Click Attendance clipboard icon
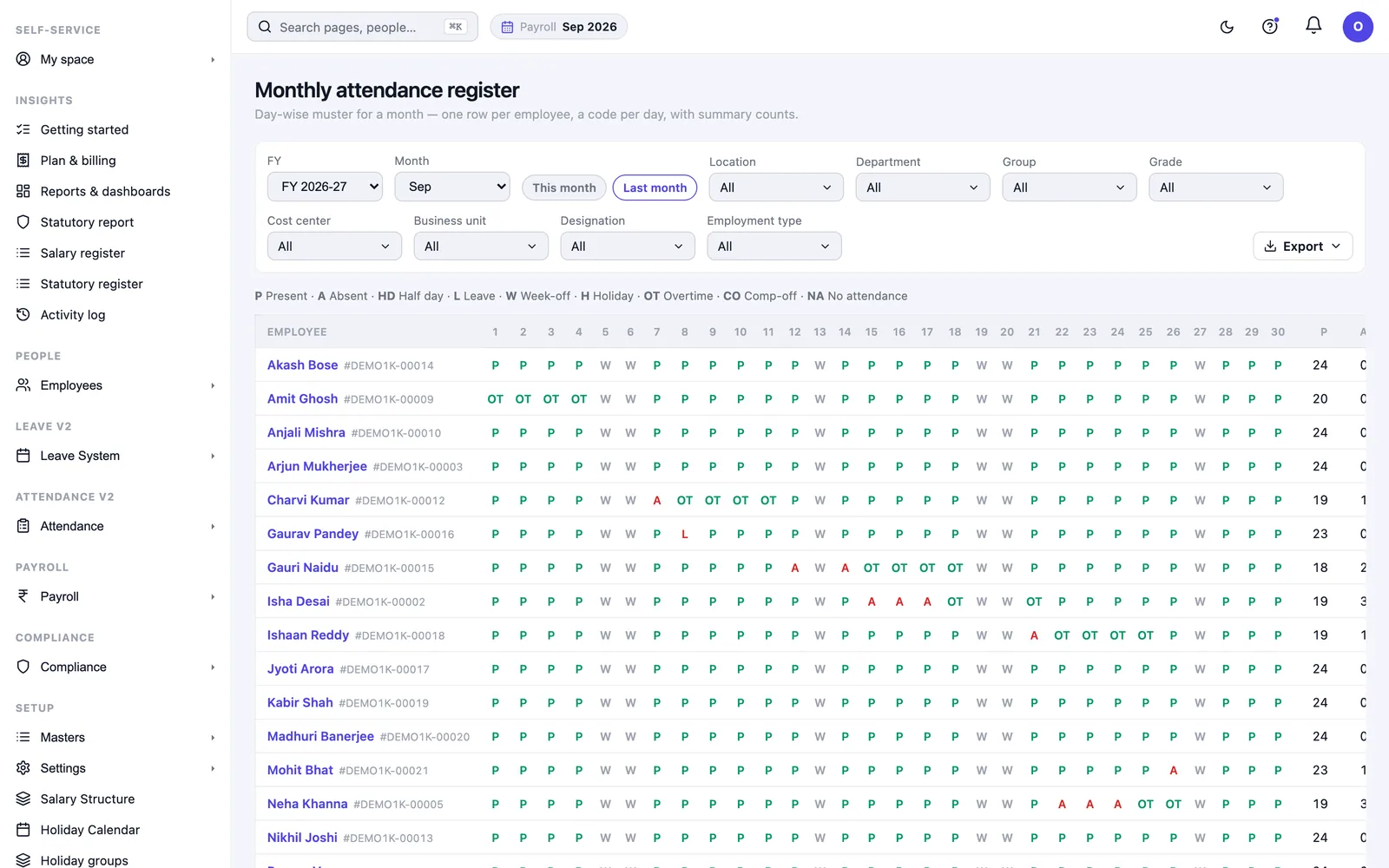Screen dimensions: 1389x868 [23, 526]
